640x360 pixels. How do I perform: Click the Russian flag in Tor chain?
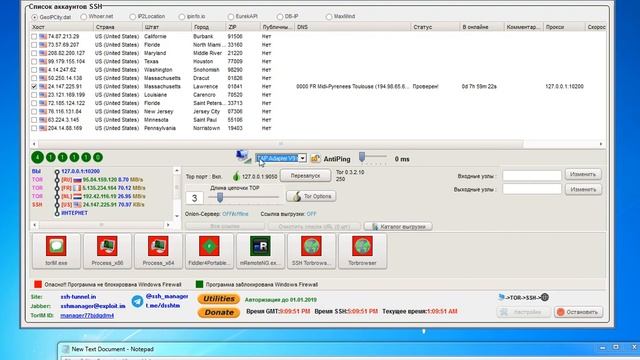pyautogui.click(x=77, y=180)
